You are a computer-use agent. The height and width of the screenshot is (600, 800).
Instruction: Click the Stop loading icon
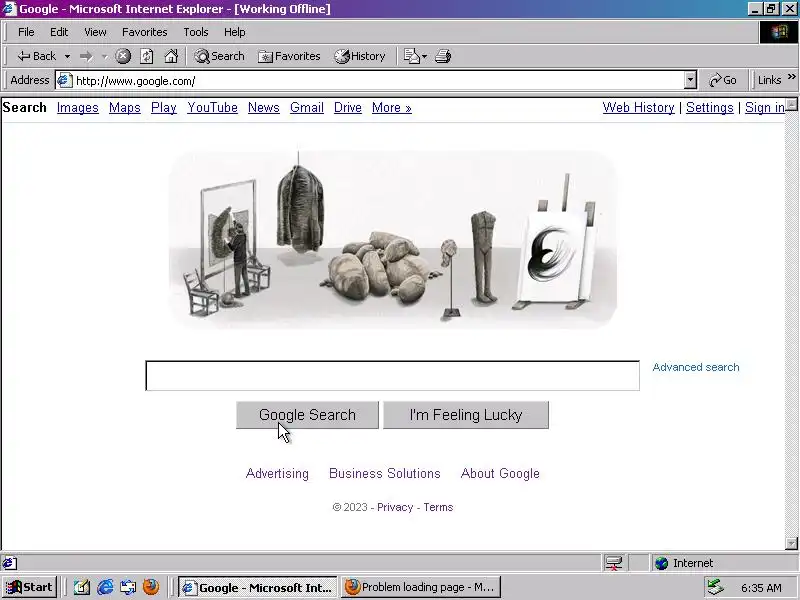123,56
